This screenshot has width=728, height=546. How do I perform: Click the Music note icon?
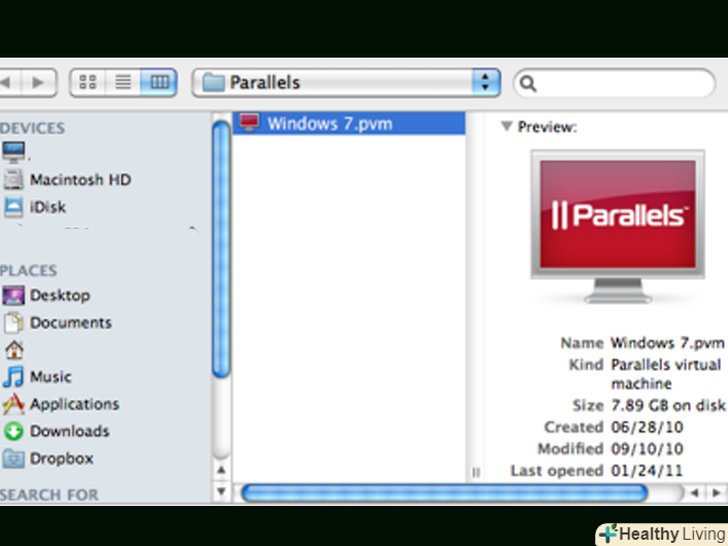(13, 377)
